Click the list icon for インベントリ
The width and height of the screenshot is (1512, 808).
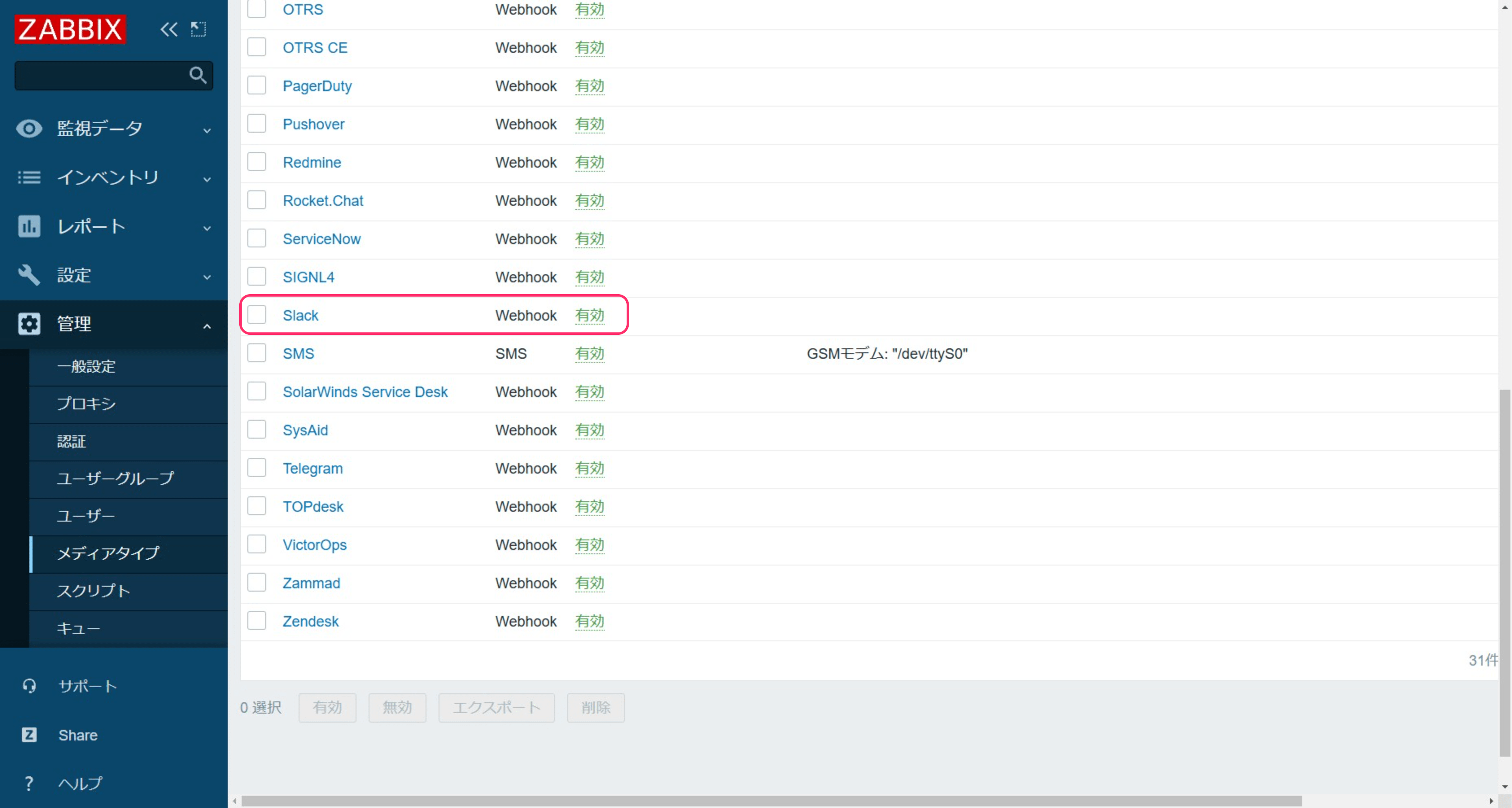[29, 177]
